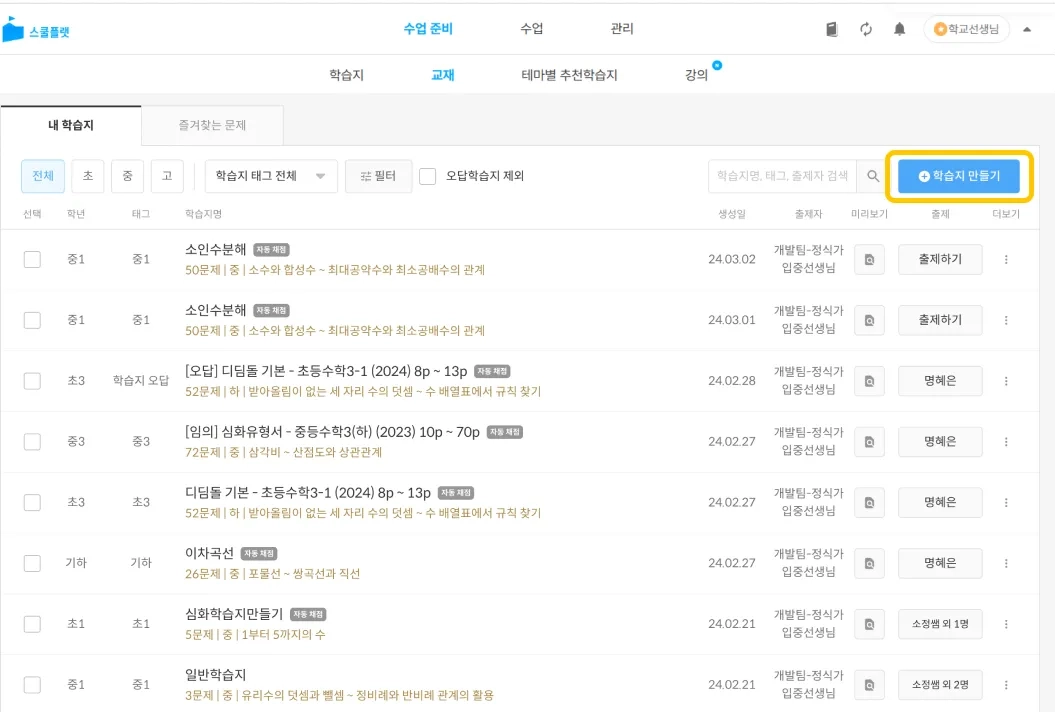Screen dimensions: 1055x712
Task: Click the 스쿨플랫 logo icon
Action: tap(13, 30)
